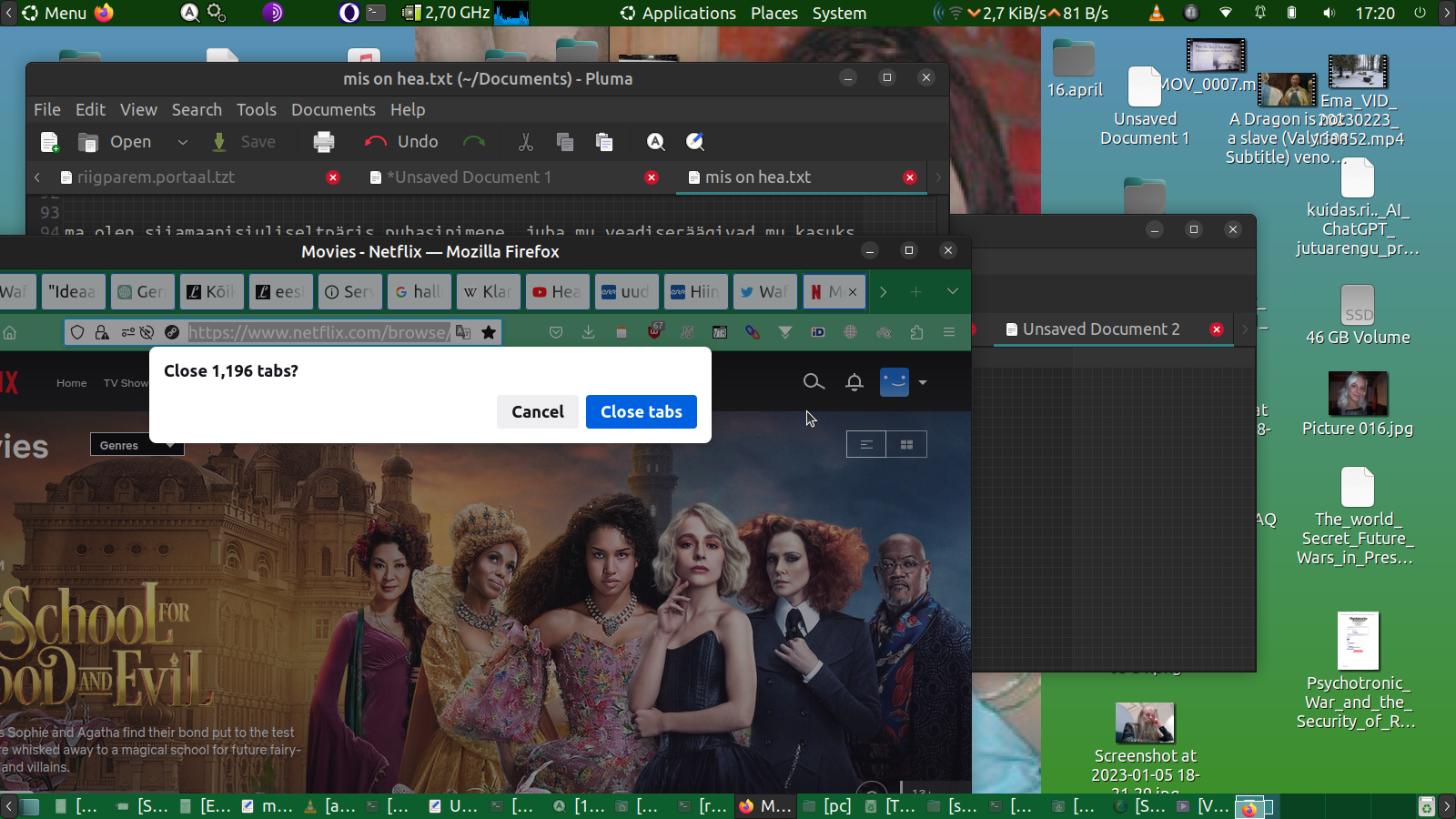Open the Netflix notifications bell
Screen dimensions: 1456x819
click(x=854, y=382)
